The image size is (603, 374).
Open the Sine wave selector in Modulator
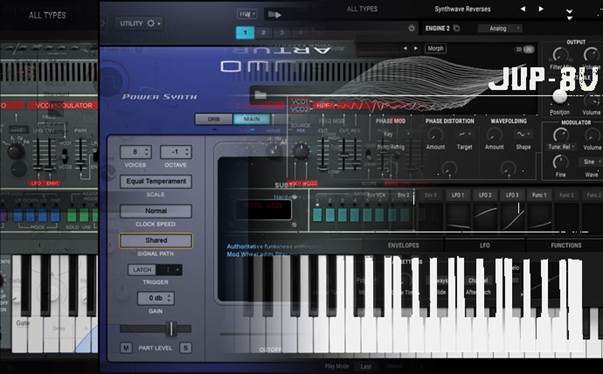coord(591,162)
